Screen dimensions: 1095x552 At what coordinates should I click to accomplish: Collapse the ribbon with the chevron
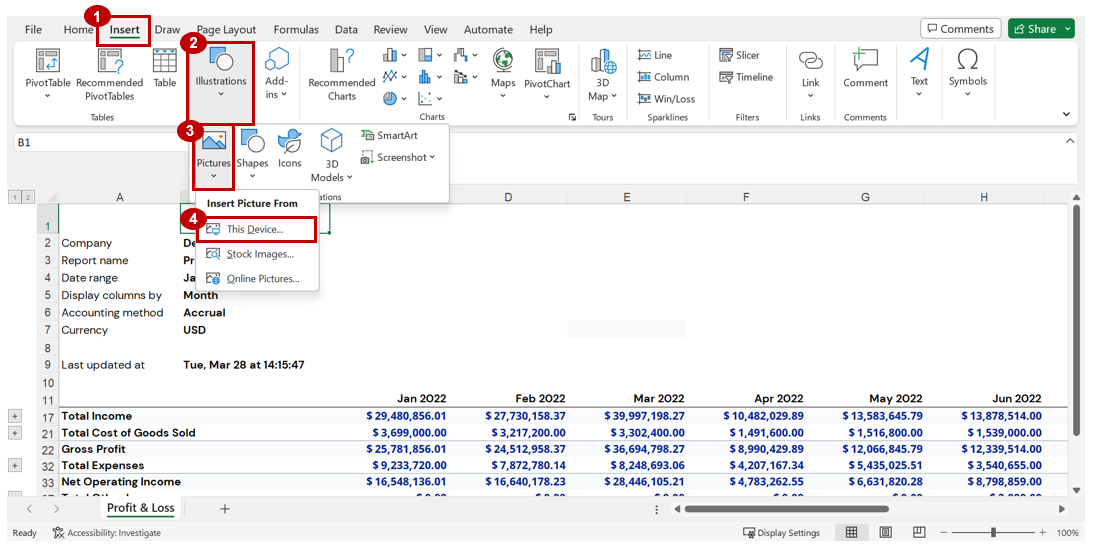tap(1067, 116)
